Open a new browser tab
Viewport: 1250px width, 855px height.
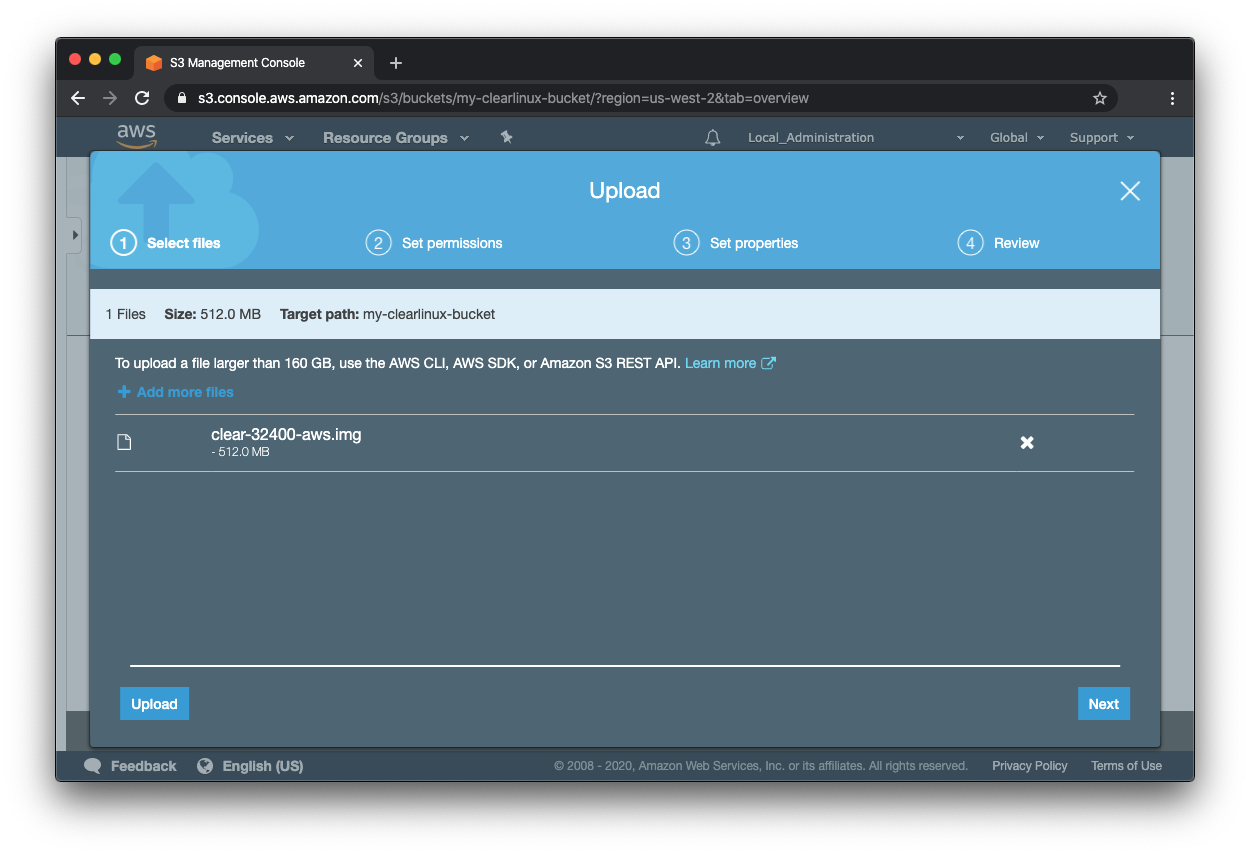click(x=396, y=63)
